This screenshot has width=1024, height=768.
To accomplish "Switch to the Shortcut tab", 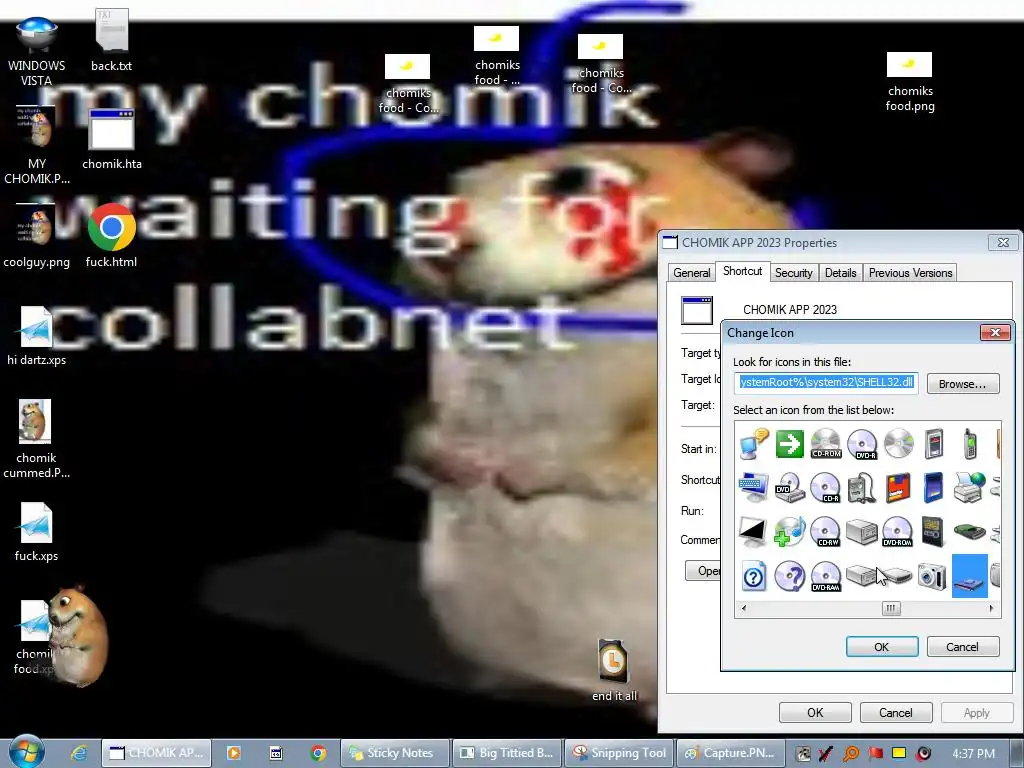I will click(743, 271).
